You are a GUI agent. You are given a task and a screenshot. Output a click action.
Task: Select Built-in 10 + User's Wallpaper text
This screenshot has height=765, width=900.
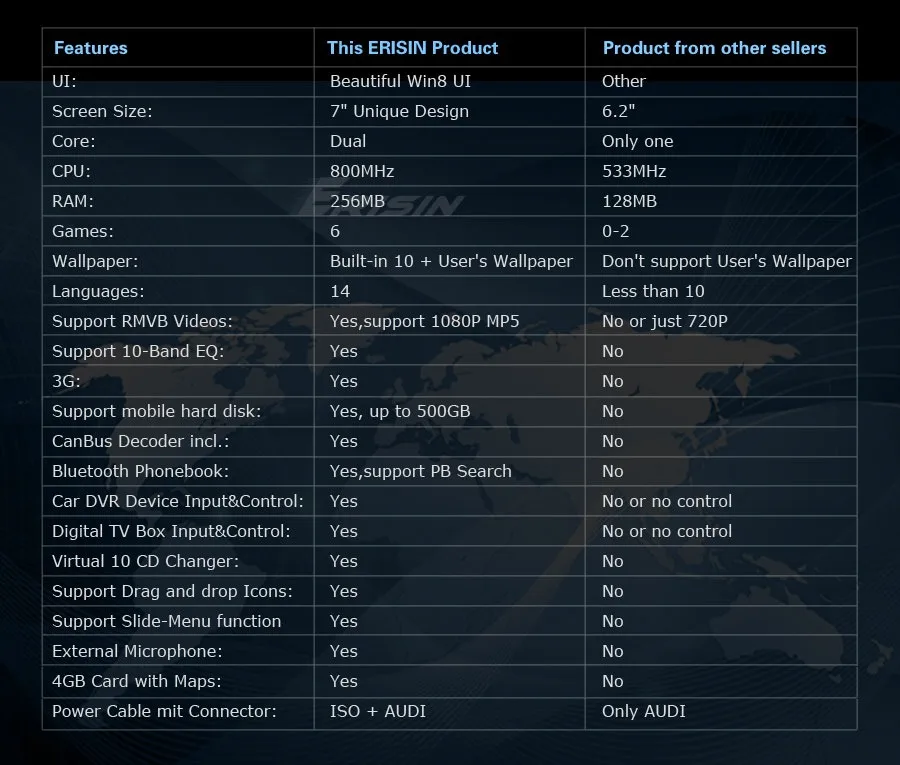point(451,262)
